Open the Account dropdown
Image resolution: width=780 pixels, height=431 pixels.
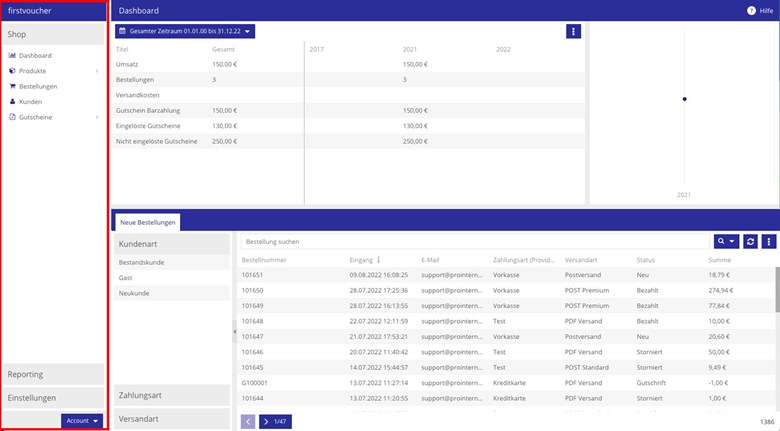click(82, 421)
